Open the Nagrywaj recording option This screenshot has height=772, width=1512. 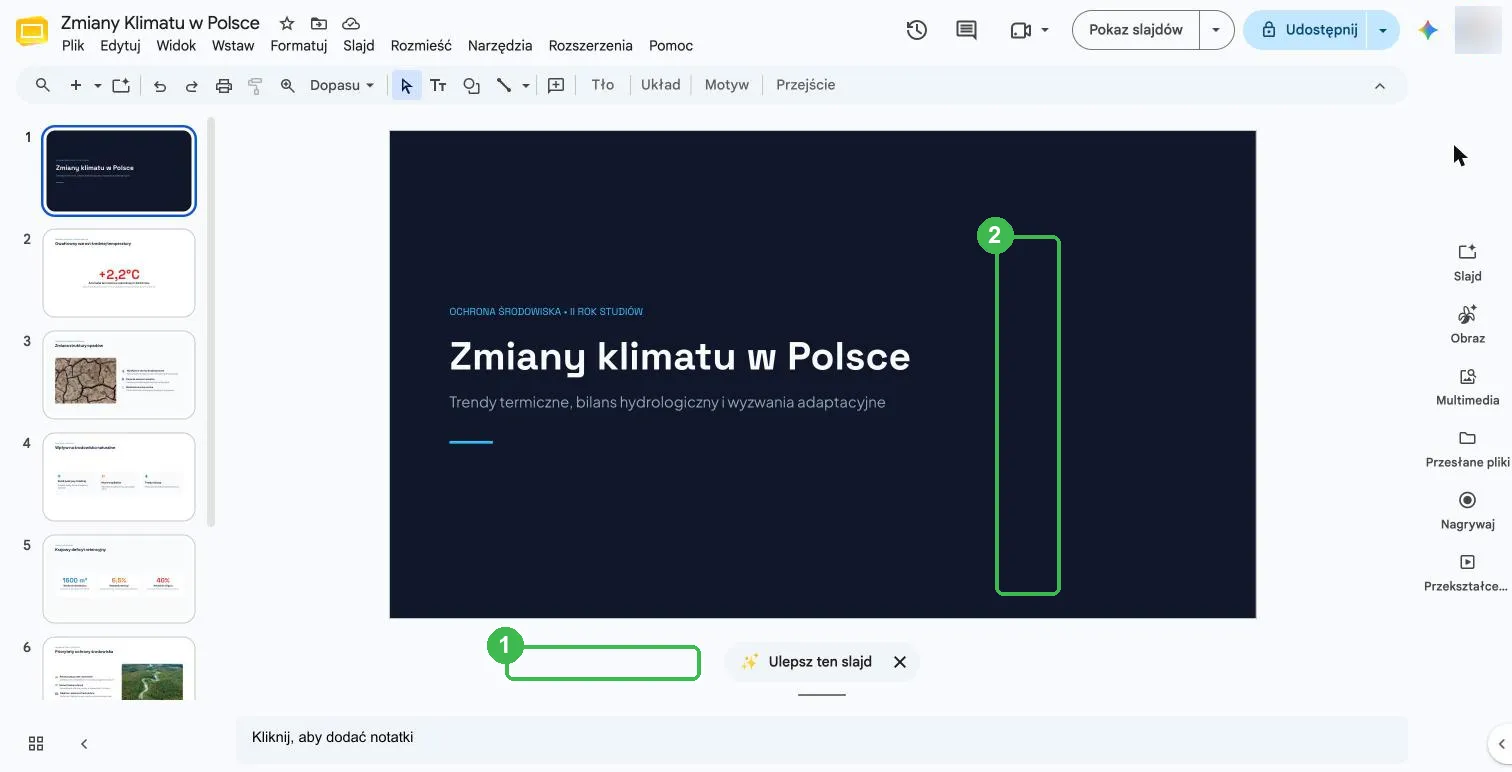1467,510
